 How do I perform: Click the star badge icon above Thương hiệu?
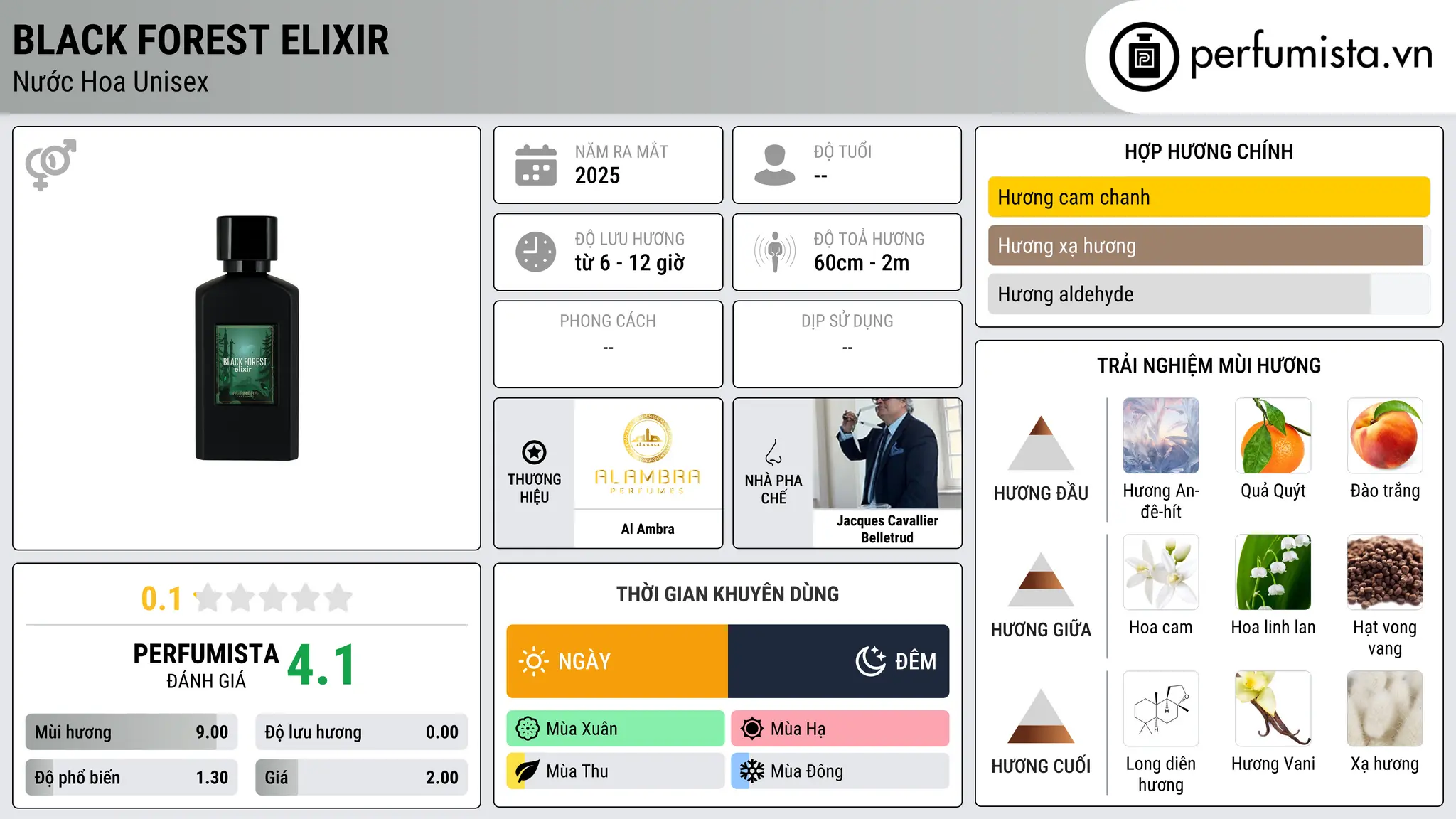[534, 452]
